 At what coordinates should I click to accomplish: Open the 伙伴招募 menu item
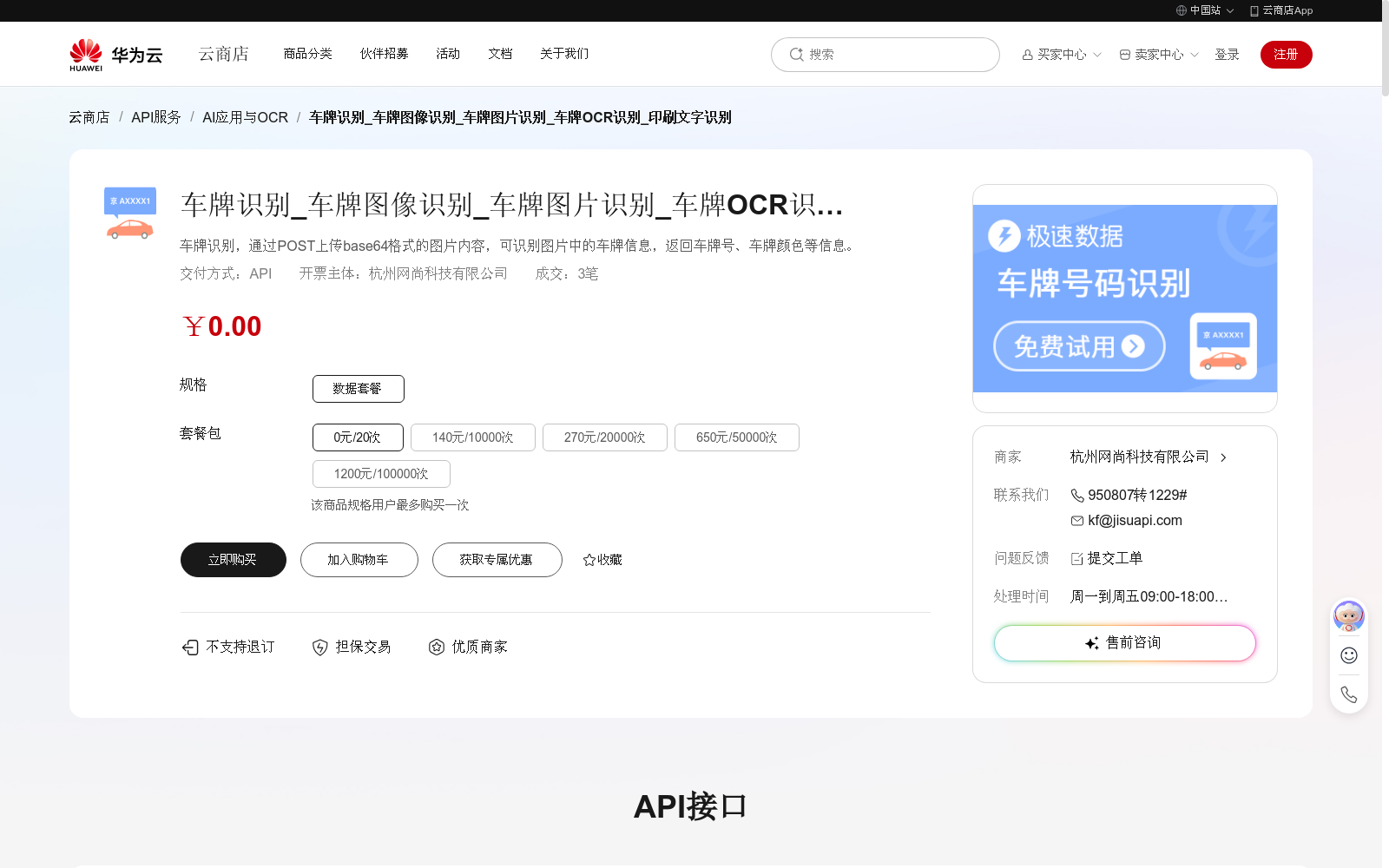[385, 54]
